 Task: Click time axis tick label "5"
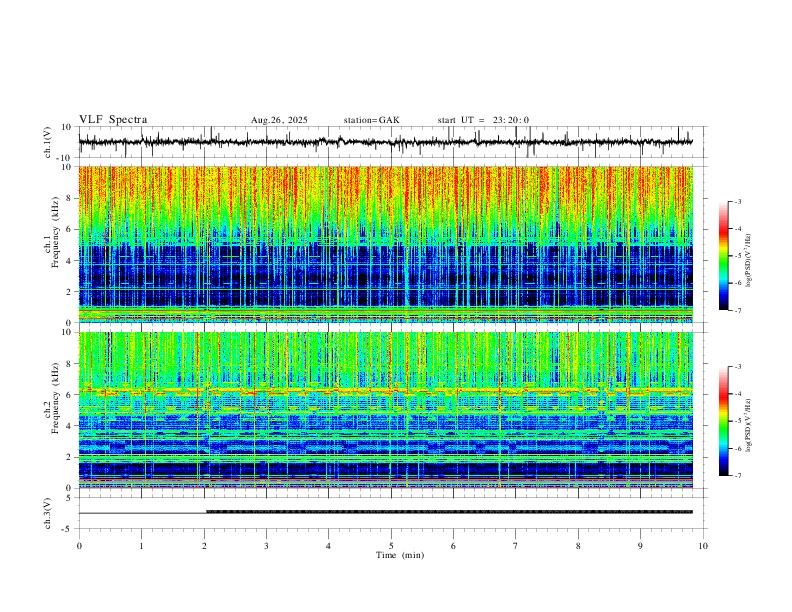click(x=391, y=546)
